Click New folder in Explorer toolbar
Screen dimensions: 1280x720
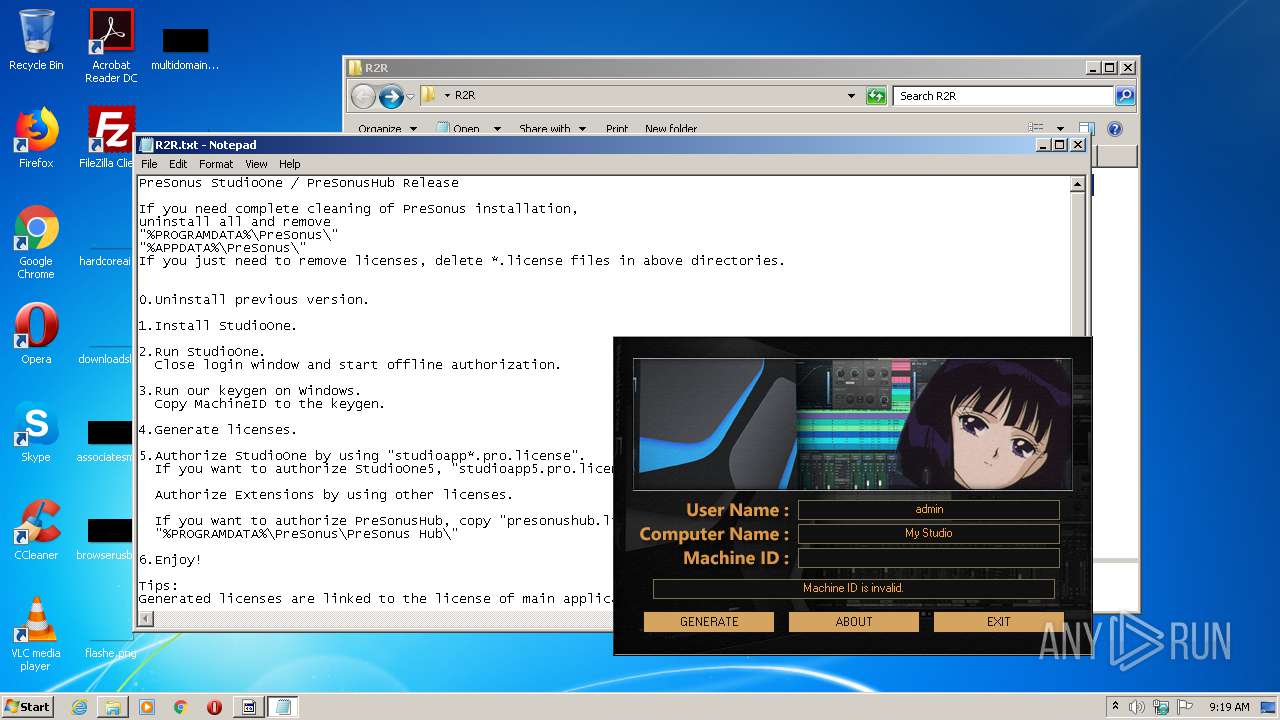(671, 129)
